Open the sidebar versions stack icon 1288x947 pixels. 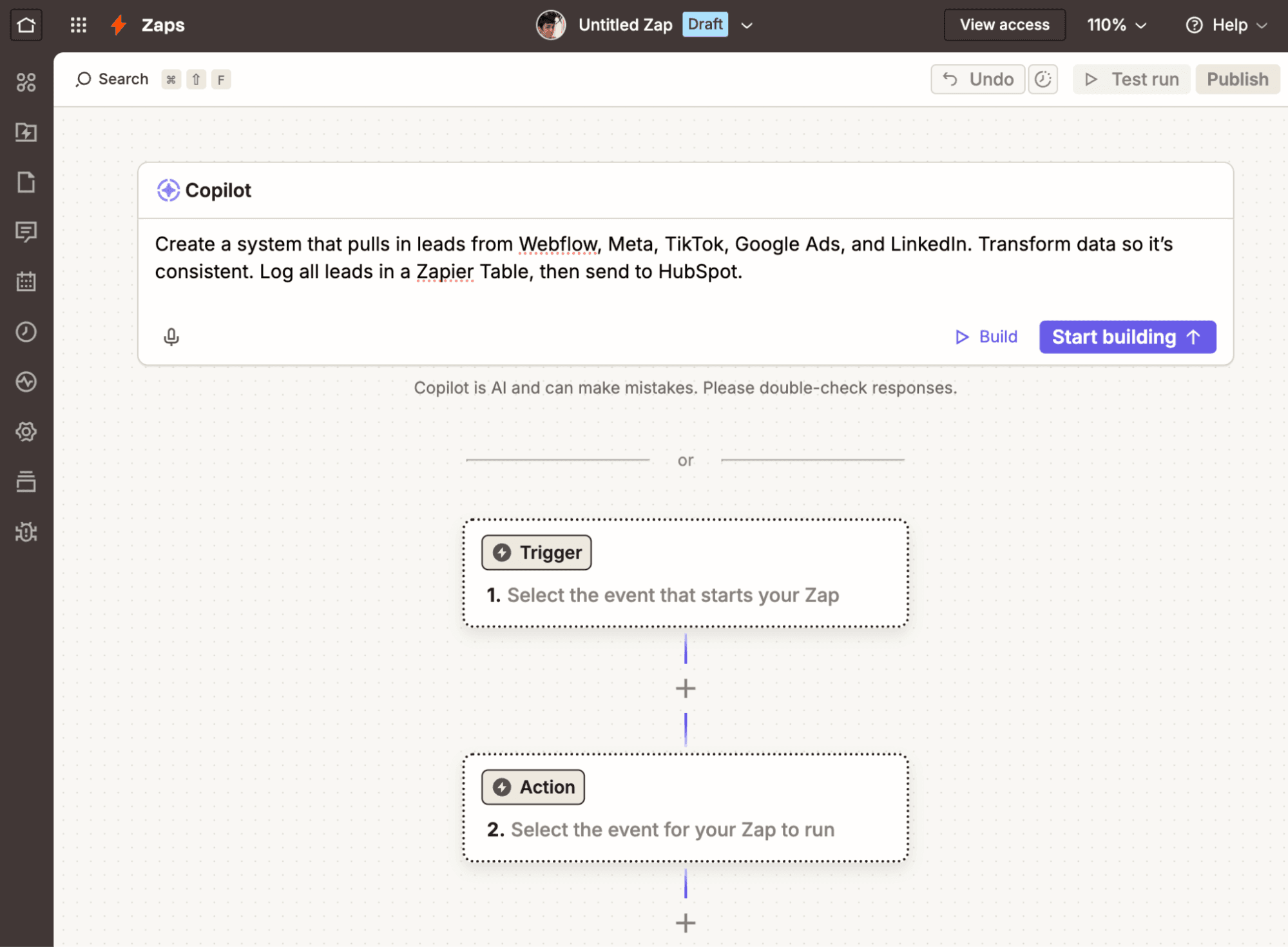[26, 482]
